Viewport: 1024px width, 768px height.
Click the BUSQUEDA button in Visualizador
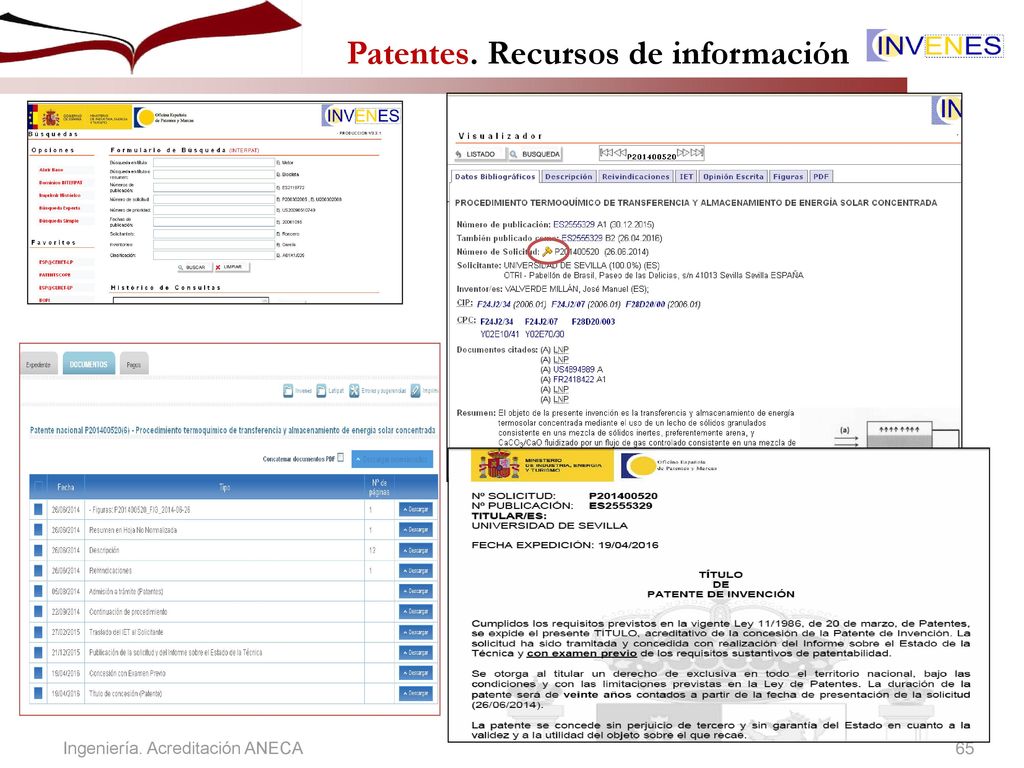(536, 154)
